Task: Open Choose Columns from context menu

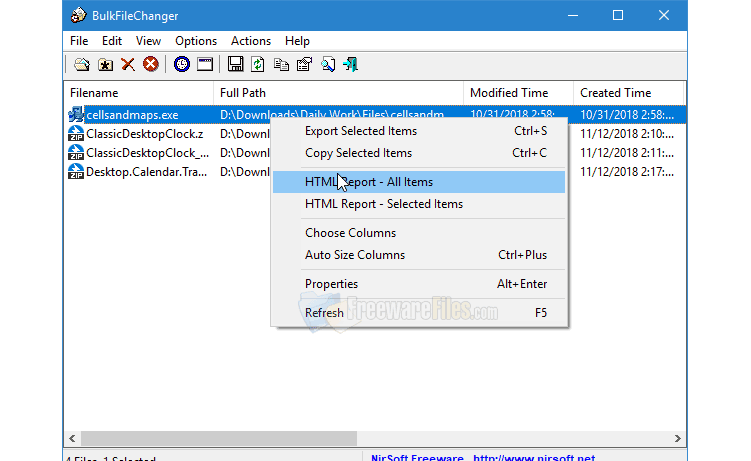Action: pyautogui.click(x=419, y=233)
